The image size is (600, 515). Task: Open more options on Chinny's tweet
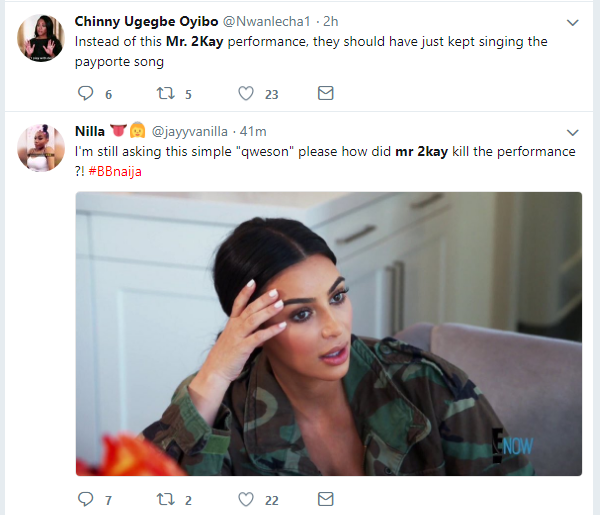[573, 22]
